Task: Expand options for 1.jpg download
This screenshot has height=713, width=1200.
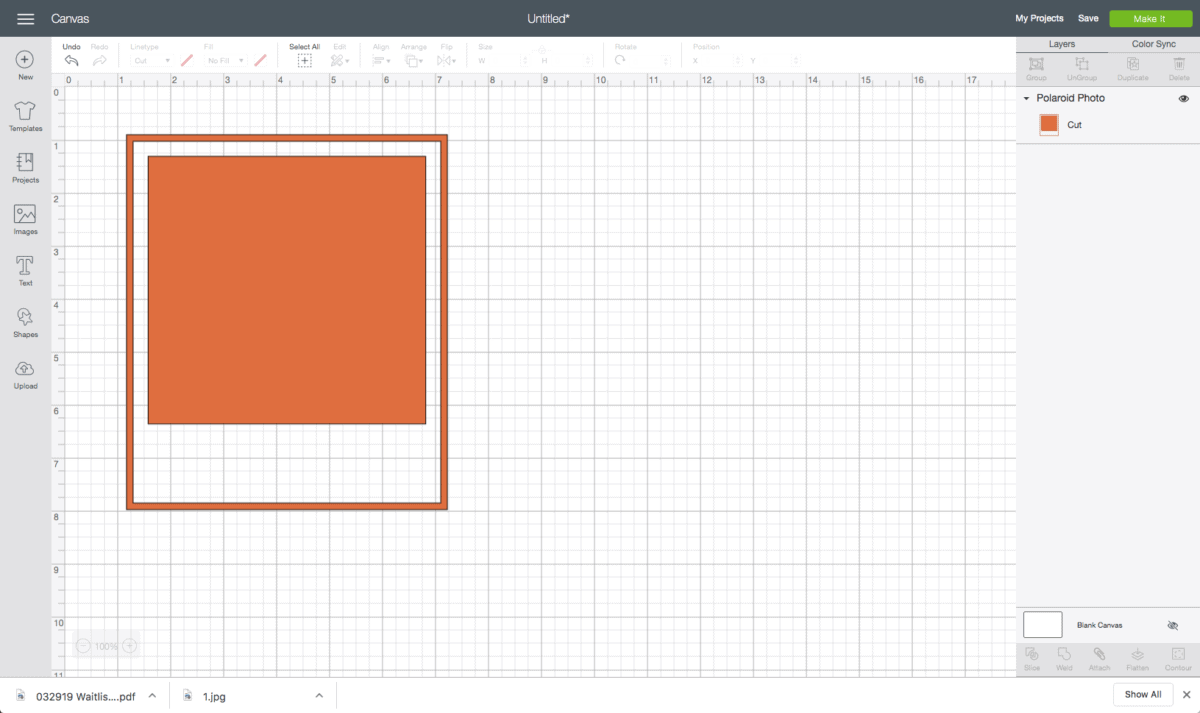Action: tap(319, 695)
